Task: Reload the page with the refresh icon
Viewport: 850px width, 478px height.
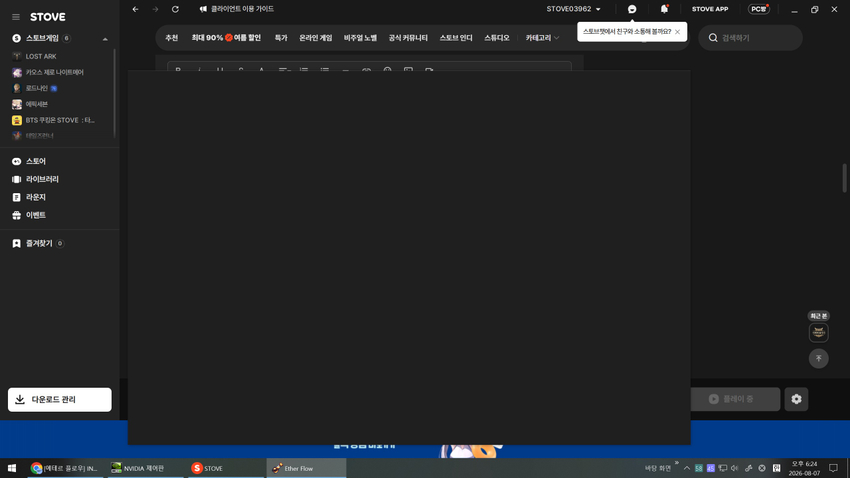Action: (175, 9)
